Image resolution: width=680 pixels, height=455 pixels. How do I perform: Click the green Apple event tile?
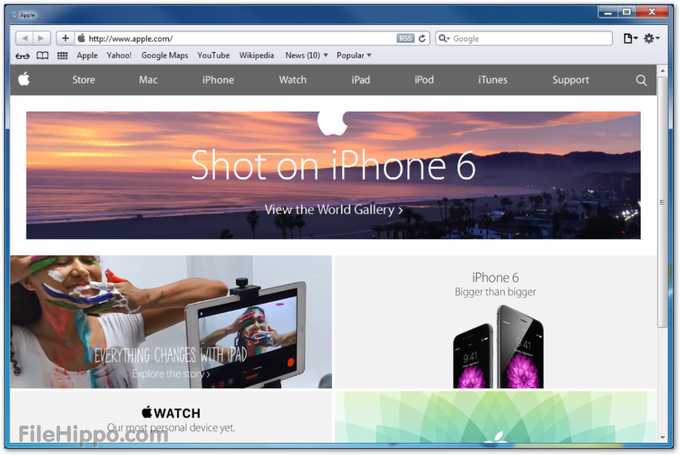[x=495, y=417]
